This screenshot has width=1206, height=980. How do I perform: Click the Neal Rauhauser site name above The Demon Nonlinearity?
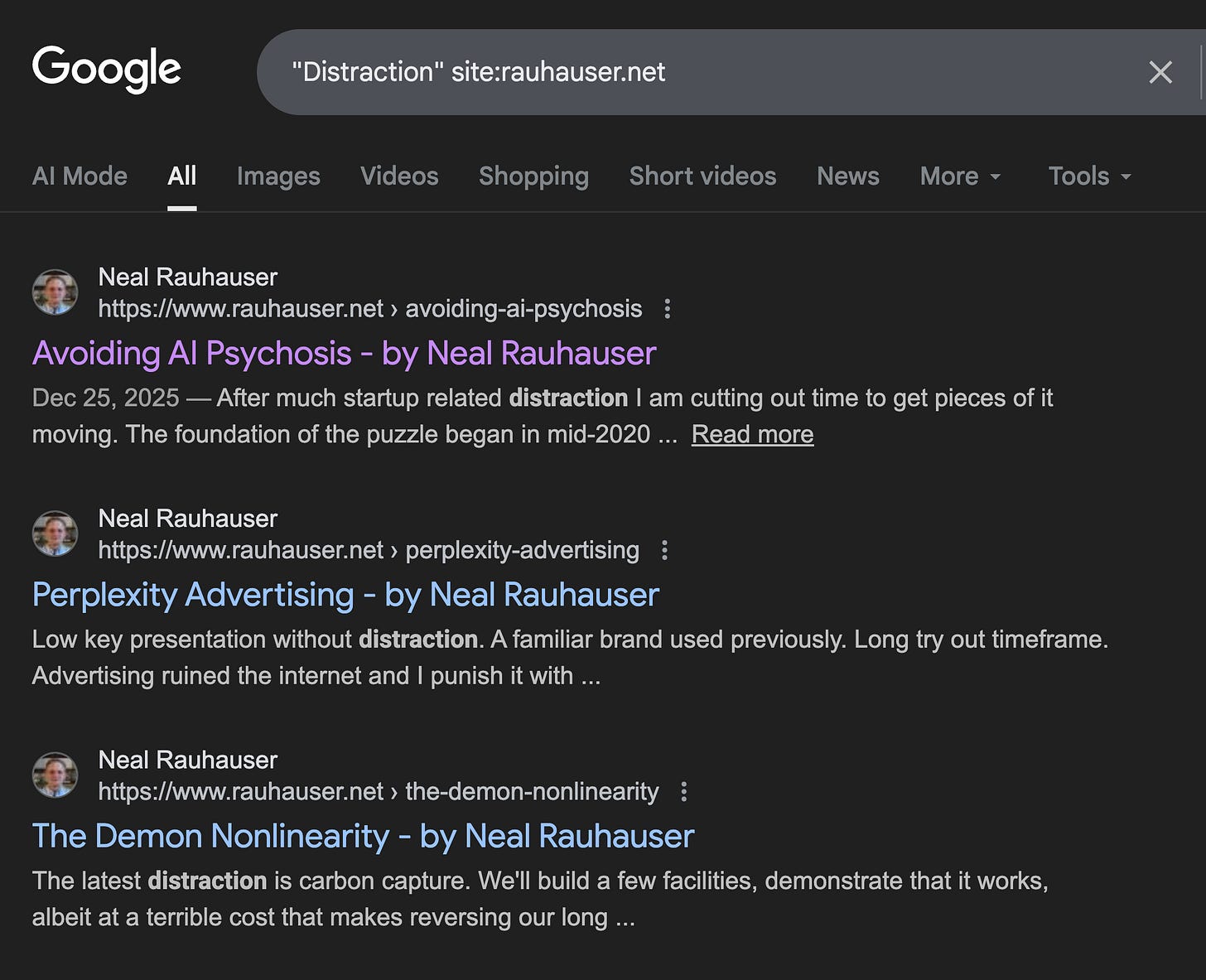187,760
